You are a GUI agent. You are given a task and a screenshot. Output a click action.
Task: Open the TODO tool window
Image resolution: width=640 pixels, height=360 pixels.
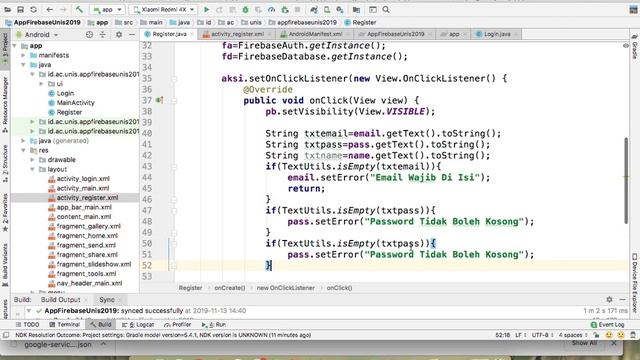pyautogui.click(x=27, y=324)
